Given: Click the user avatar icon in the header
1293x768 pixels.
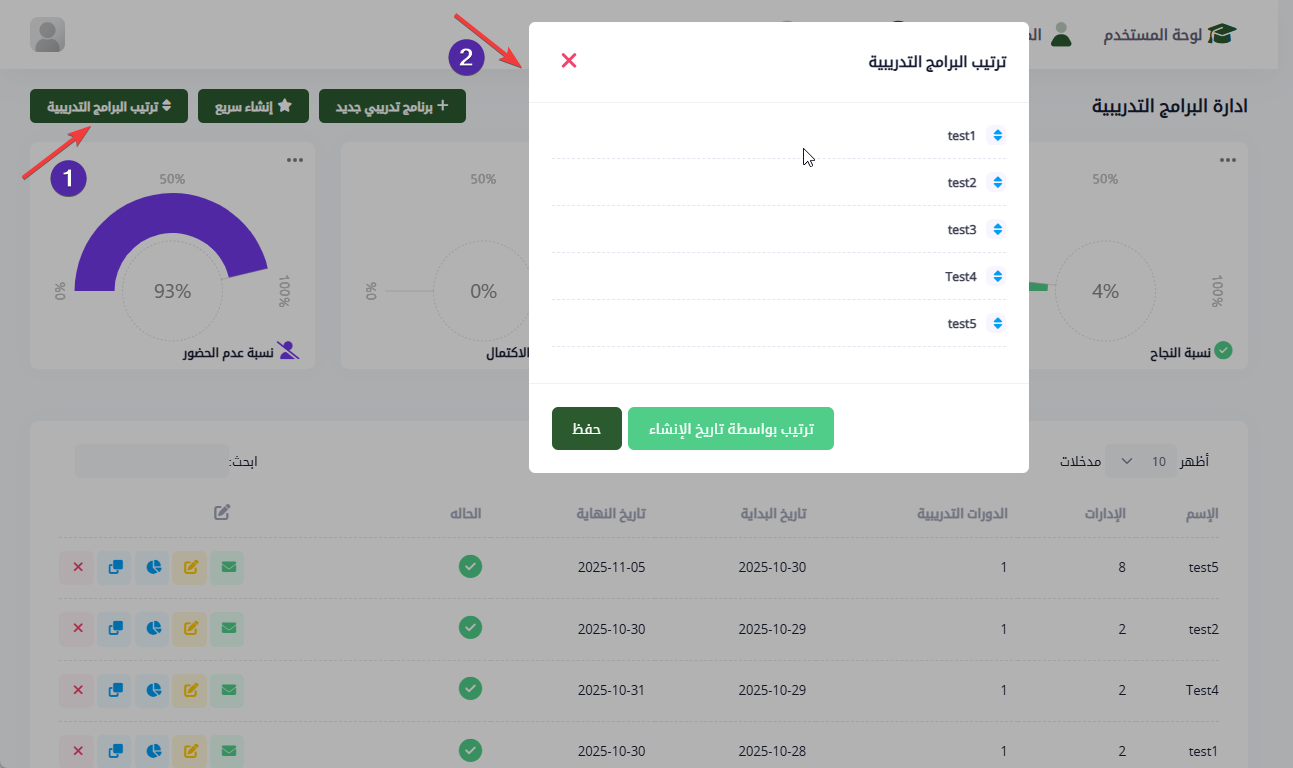Looking at the screenshot, I should [48, 35].
